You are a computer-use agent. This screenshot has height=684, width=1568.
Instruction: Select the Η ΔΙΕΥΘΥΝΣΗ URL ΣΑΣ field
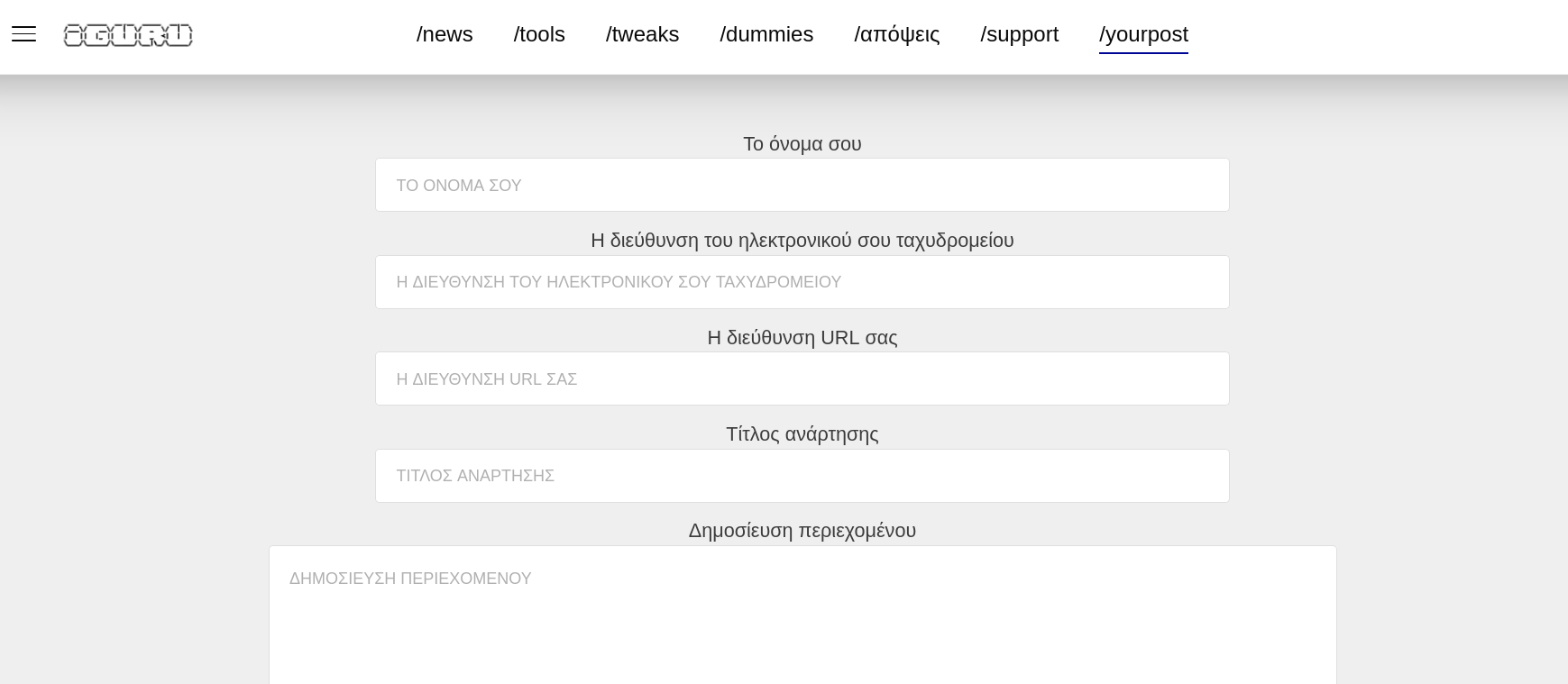pos(802,378)
